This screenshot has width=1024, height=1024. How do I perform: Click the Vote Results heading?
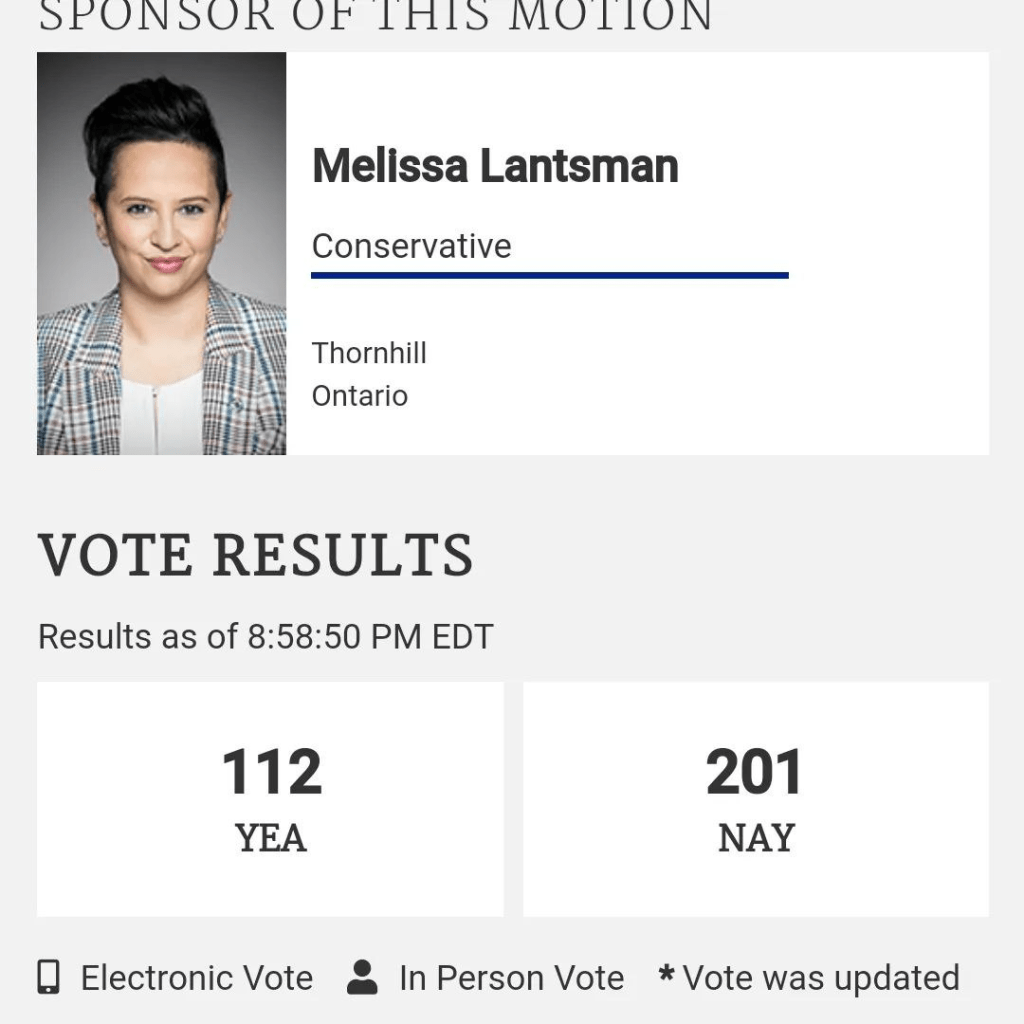(255, 555)
